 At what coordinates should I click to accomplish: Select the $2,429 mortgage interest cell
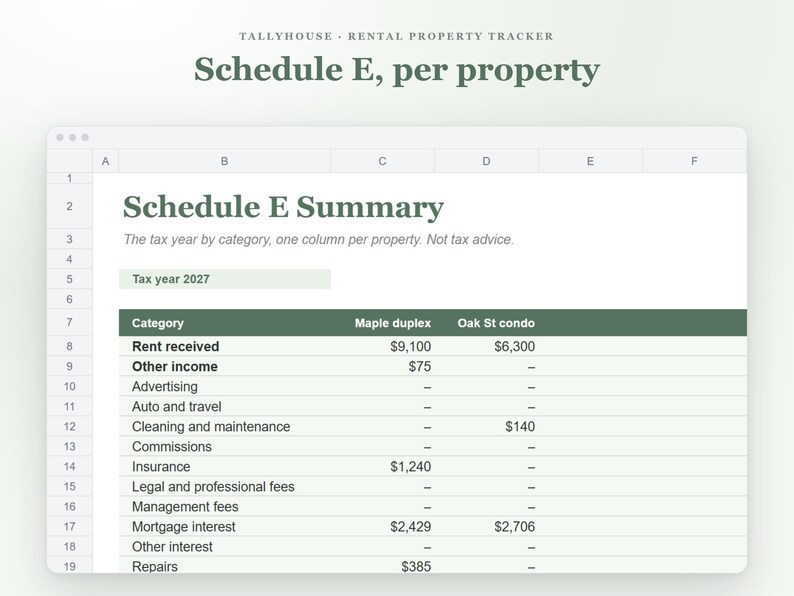pos(382,527)
